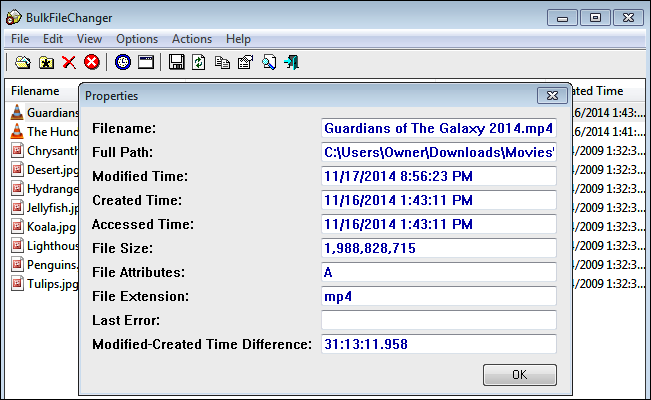
Task: Click the VLC icon beside Guardians file
Action: coord(17,112)
